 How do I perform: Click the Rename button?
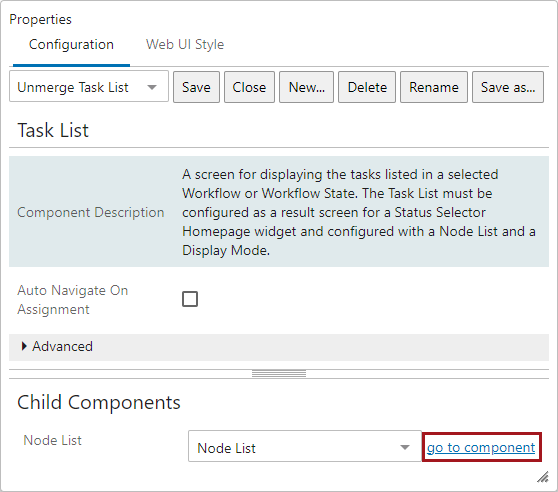(434, 87)
